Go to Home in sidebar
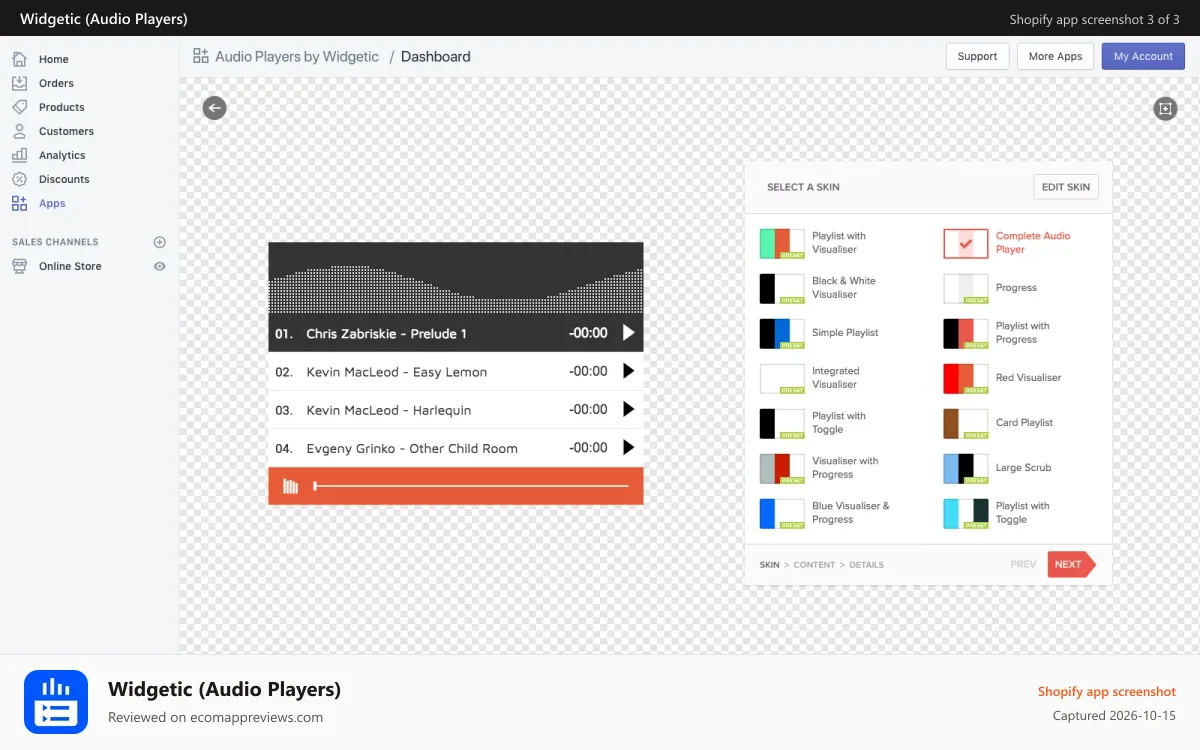1200x750 pixels. tap(54, 59)
